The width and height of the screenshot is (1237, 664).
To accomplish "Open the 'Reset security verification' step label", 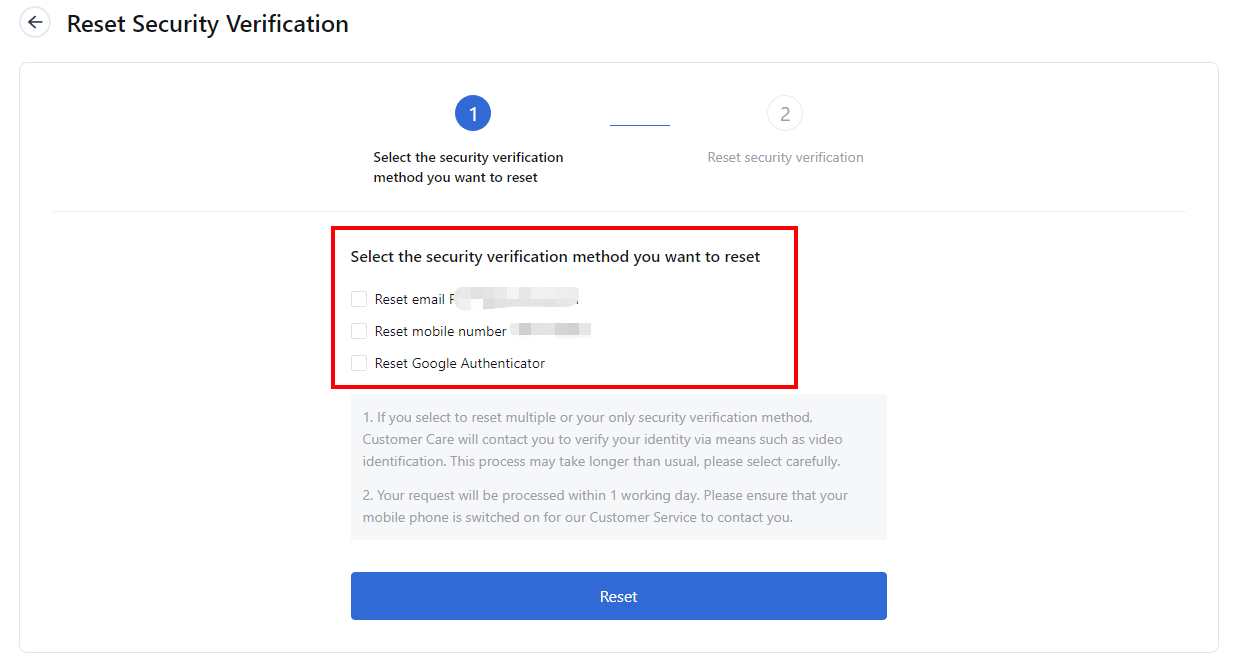I will [x=785, y=157].
